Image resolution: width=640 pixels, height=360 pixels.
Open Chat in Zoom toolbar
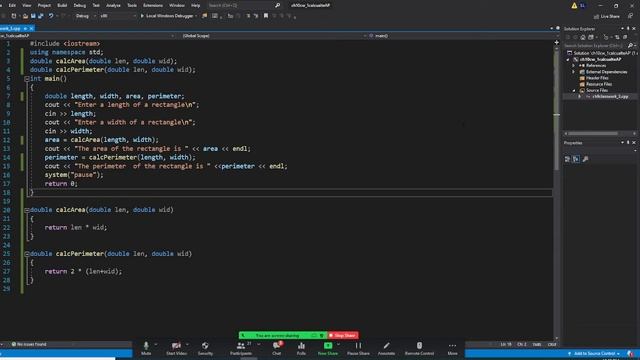277,349
